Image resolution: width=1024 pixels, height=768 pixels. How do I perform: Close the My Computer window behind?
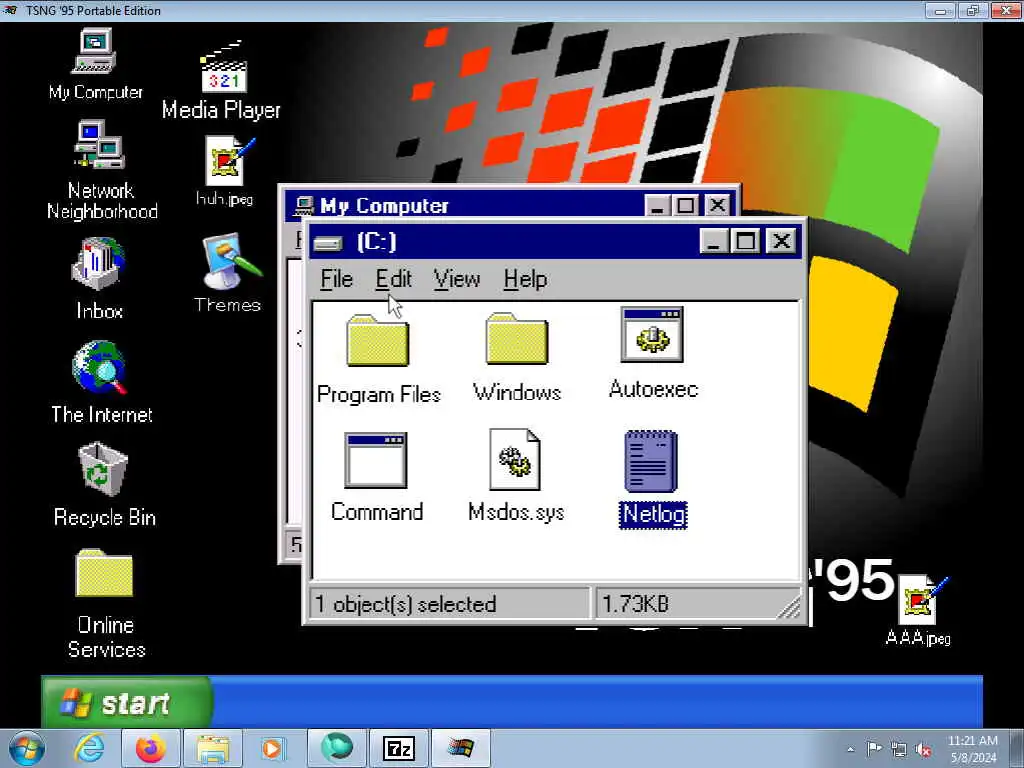click(718, 205)
